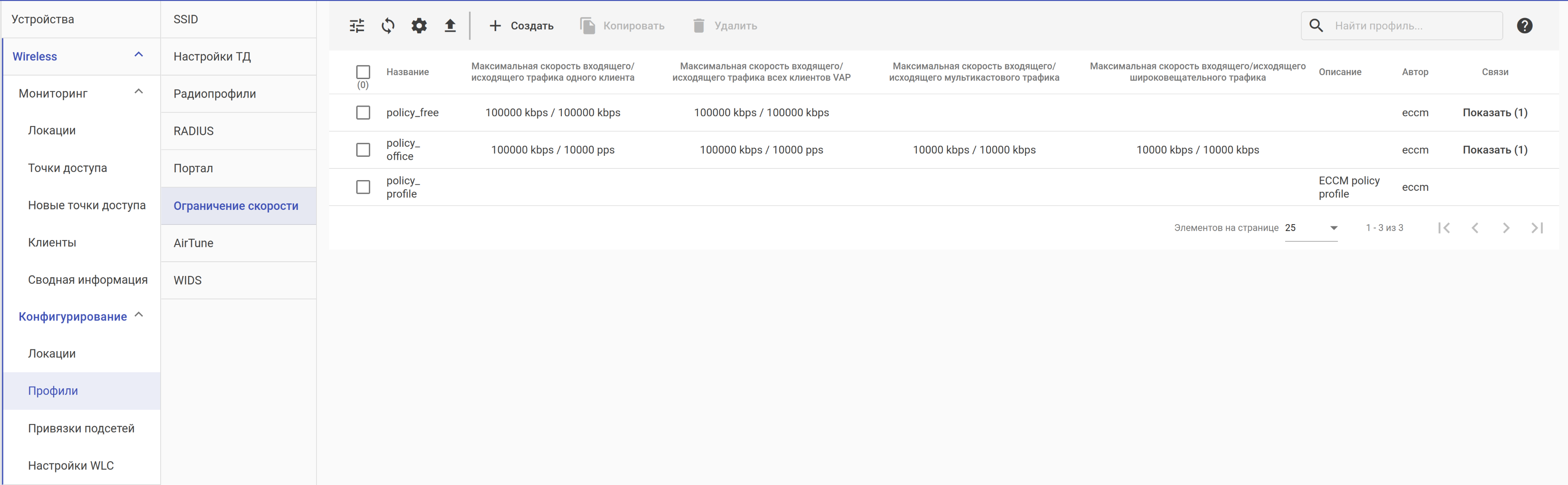The image size is (1568, 485).
Task: Open table settings gear icon
Action: point(419,25)
